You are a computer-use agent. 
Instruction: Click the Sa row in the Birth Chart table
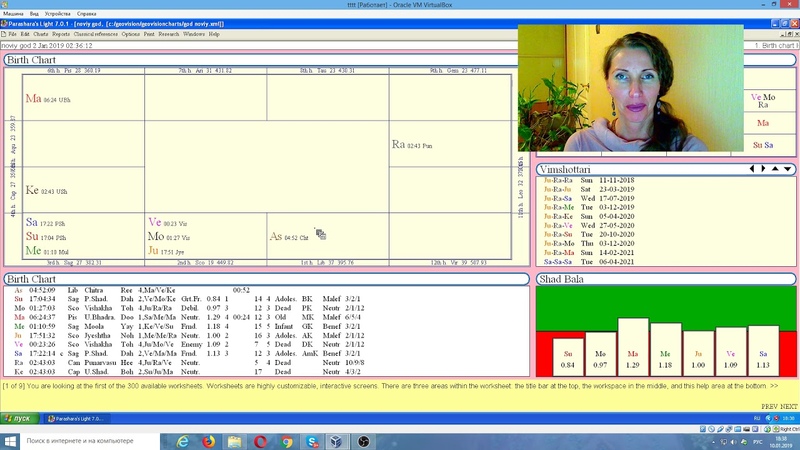pos(189,354)
